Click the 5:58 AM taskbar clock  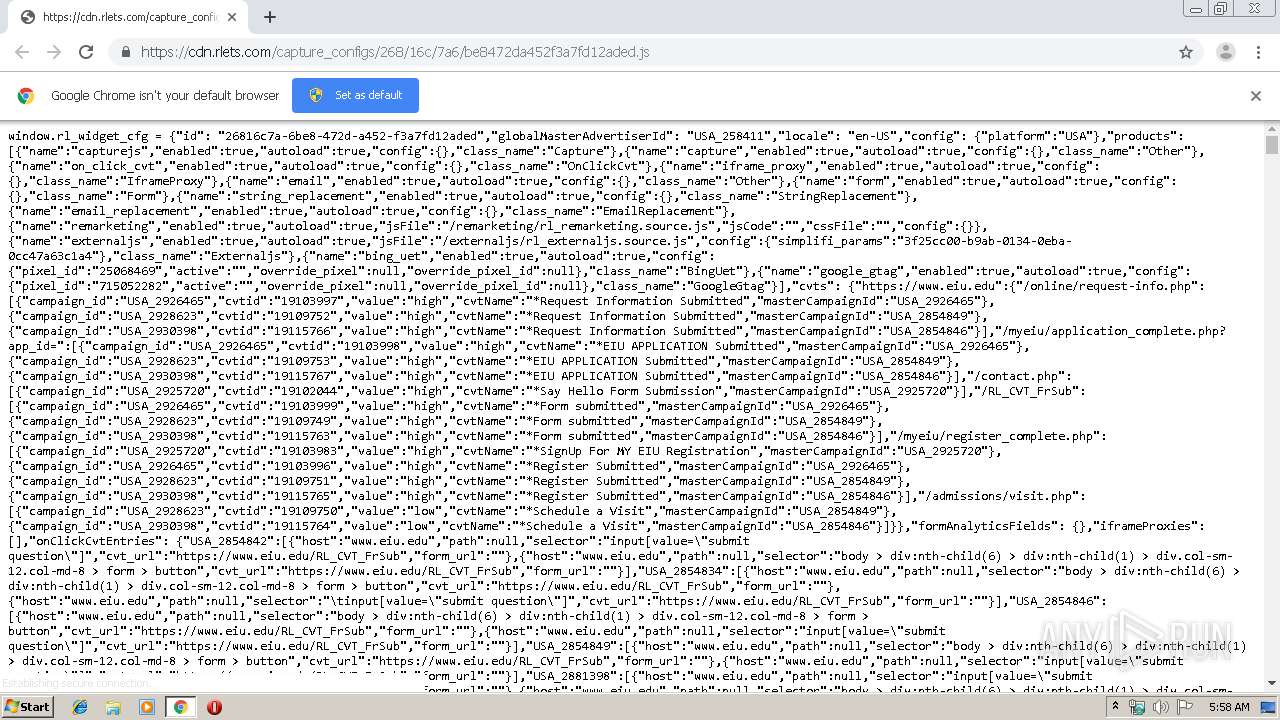(1228, 707)
